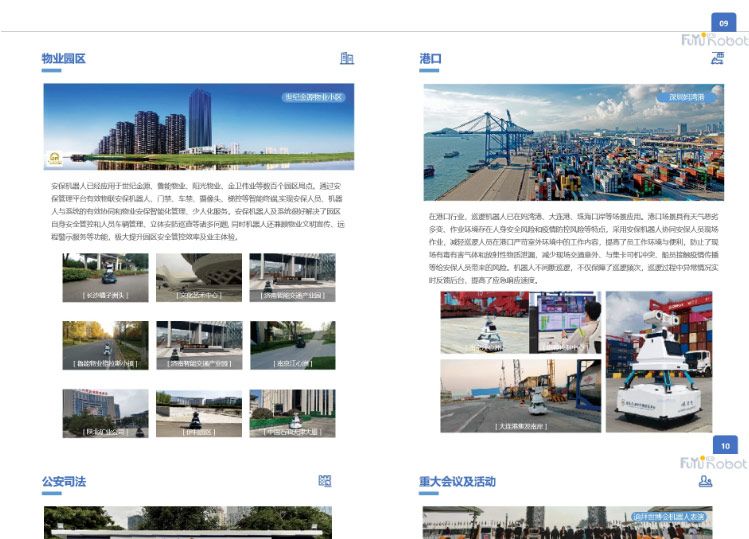
Task: Open the 中国石油科技大厦 photo thumbnail
Action: point(292,413)
